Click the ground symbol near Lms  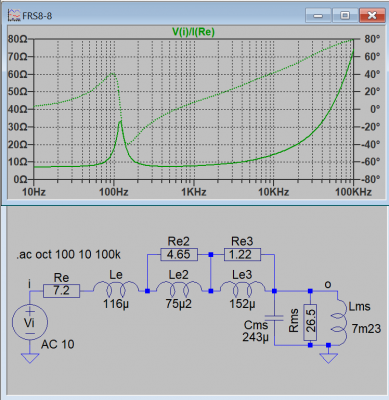pos(328,358)
